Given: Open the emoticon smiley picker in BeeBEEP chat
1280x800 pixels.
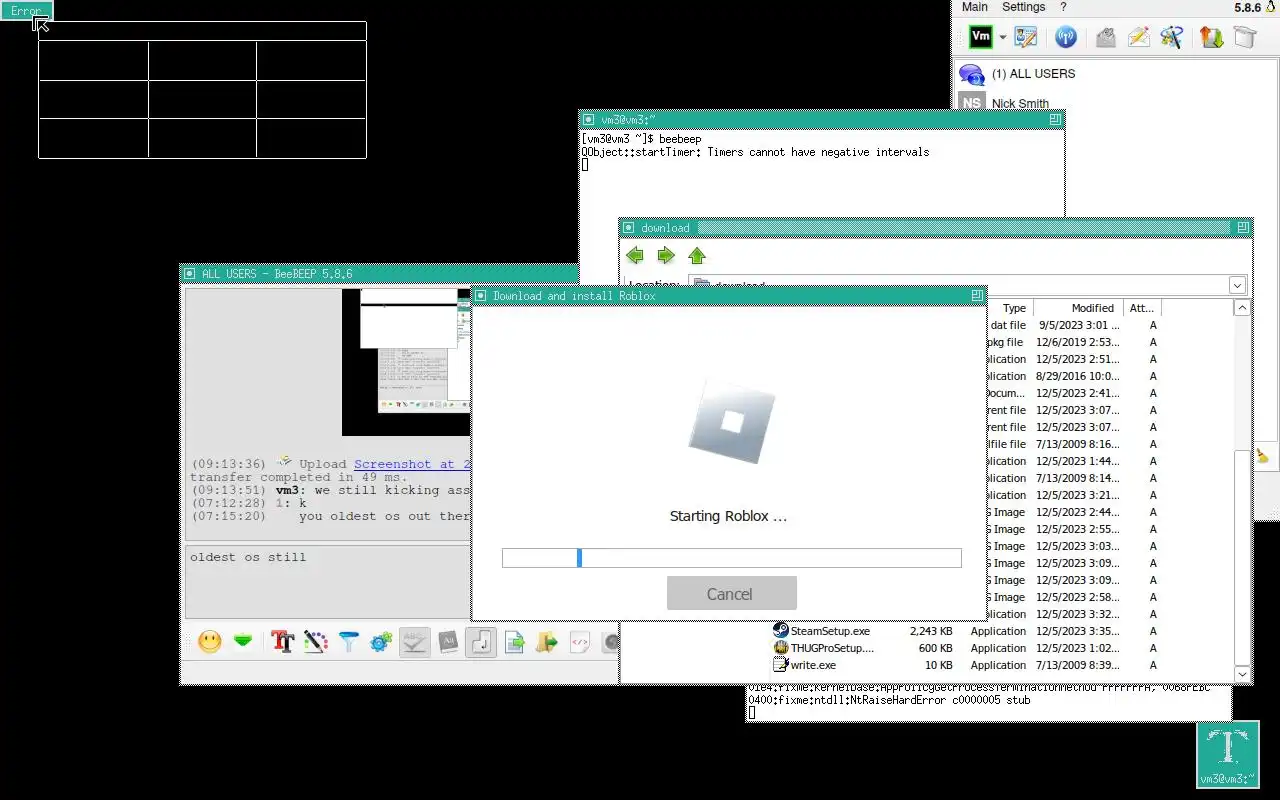Looking at the screenshot, I should [x=210, y=642].
